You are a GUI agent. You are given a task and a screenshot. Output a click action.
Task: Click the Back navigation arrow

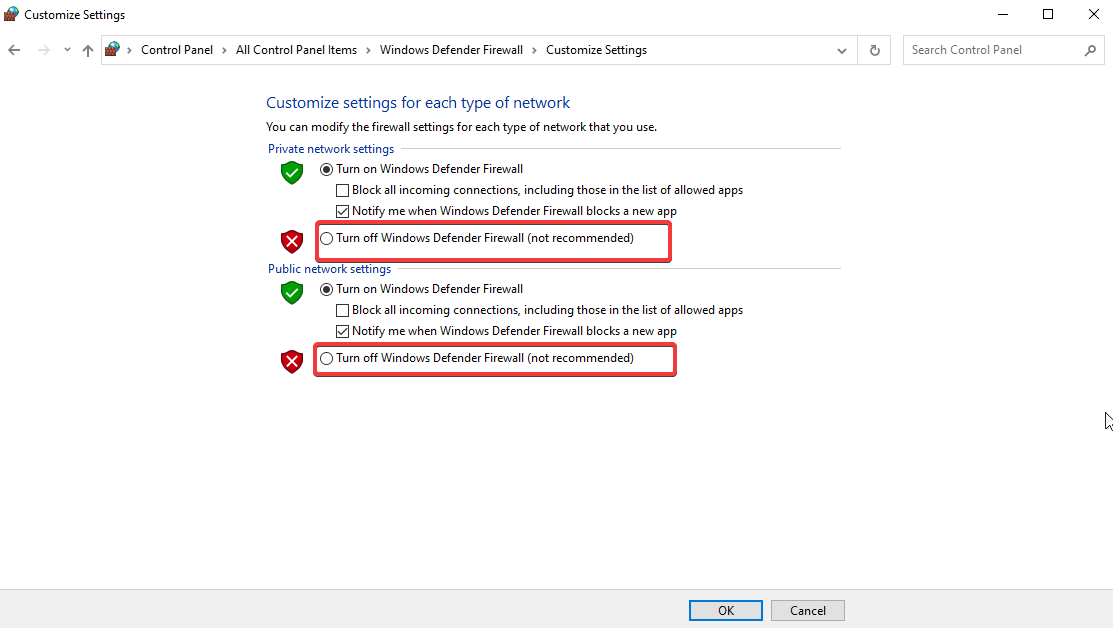point(13,49)
